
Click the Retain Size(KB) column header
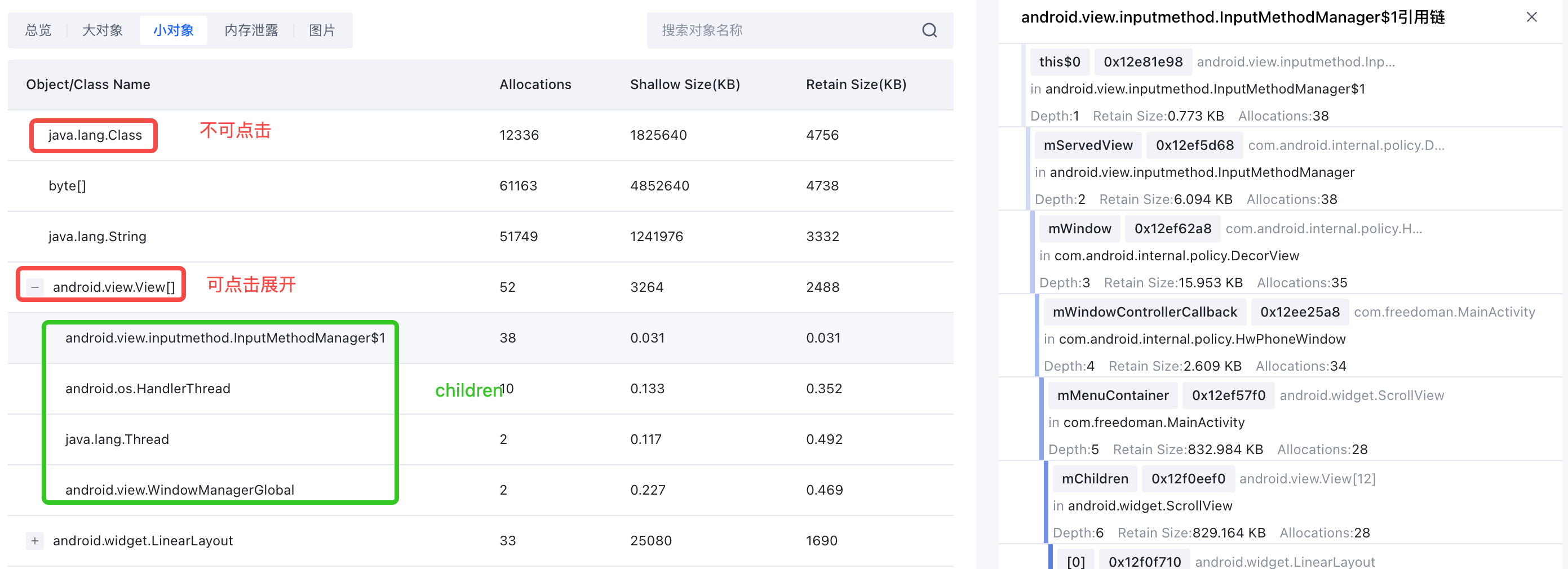(856, 85)
